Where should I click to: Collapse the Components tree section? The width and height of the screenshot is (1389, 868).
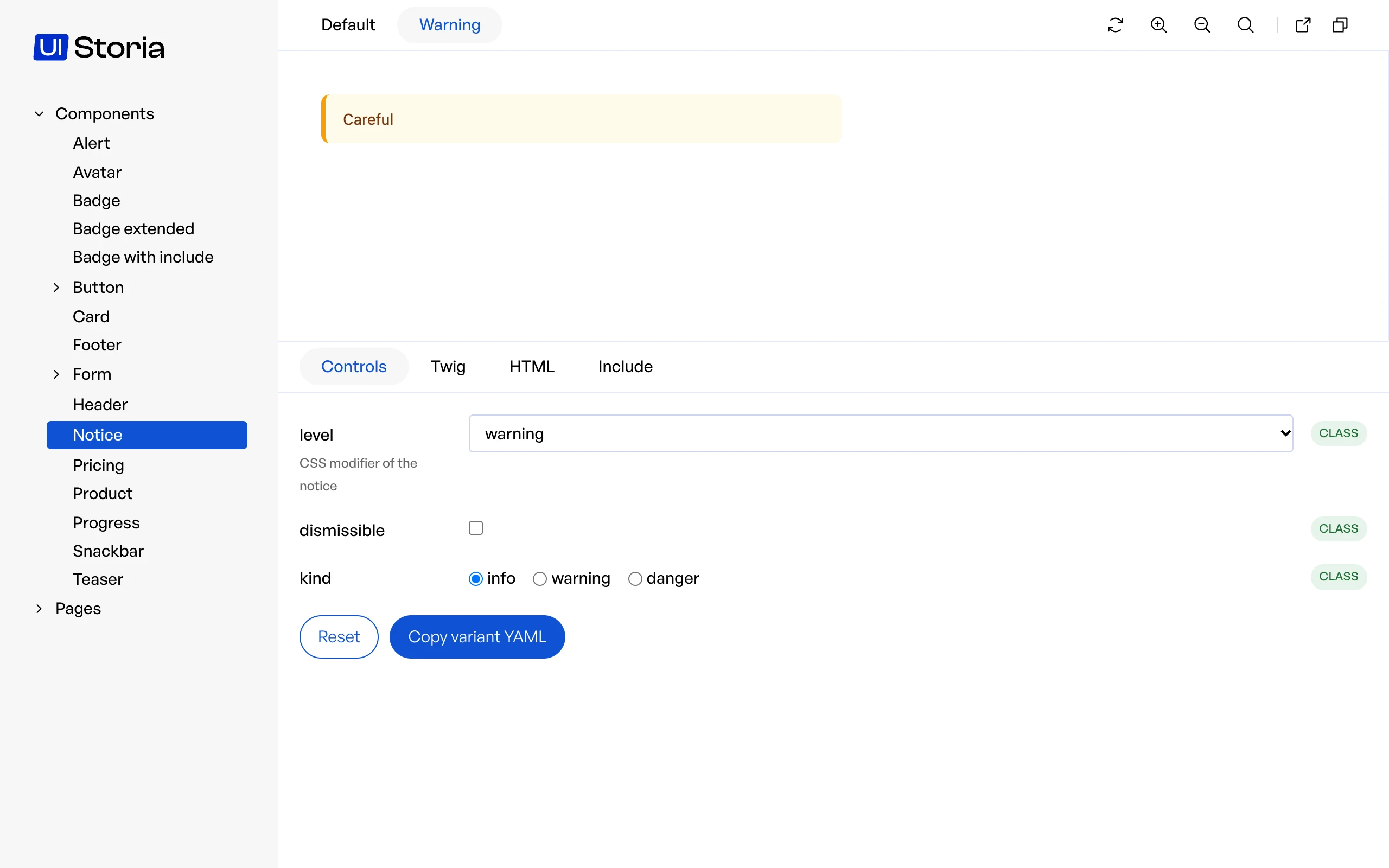[x=39, y=114]
